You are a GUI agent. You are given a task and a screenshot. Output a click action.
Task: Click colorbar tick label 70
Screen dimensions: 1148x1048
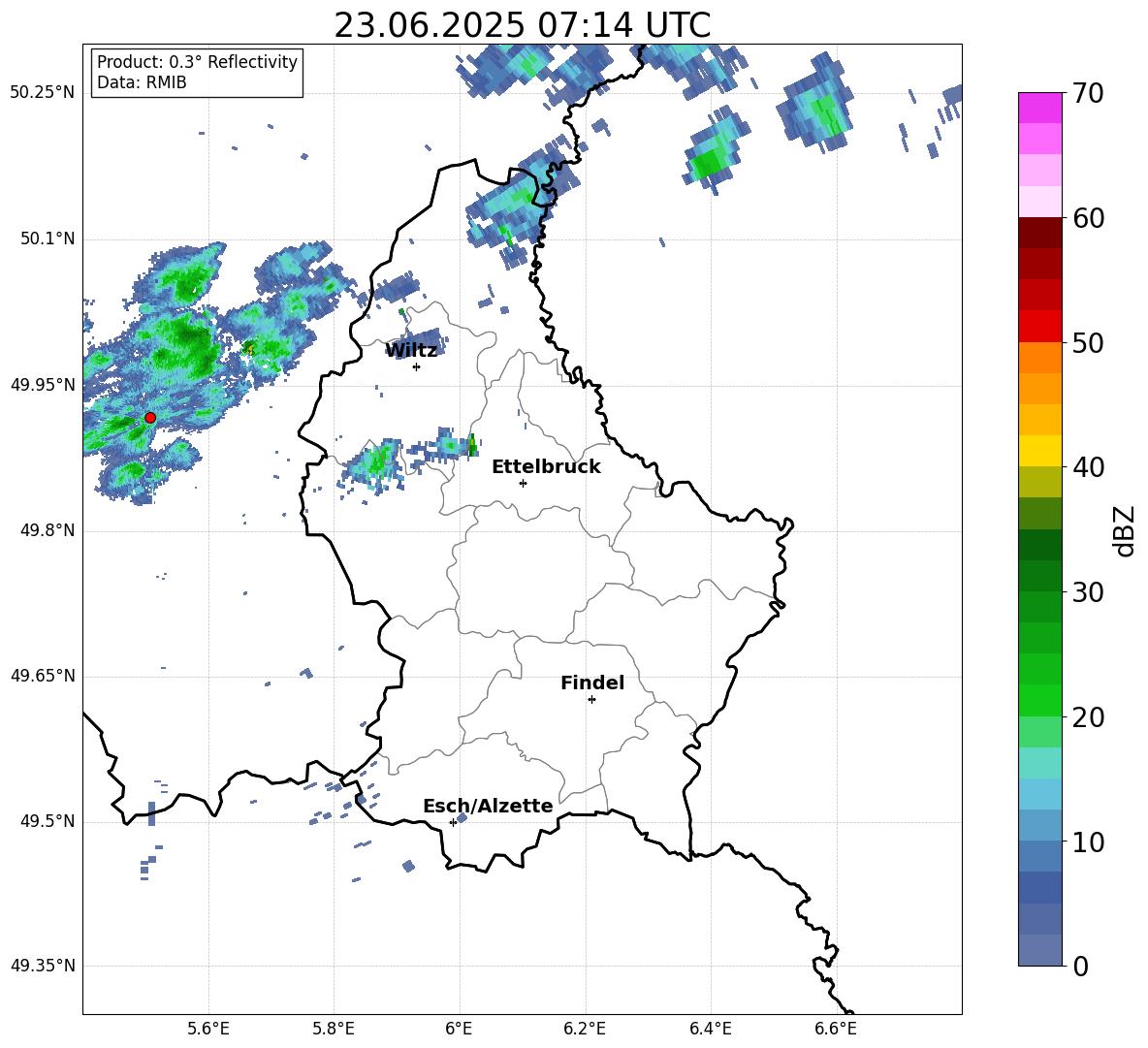pyautogui.click(x=1089, y=94)
